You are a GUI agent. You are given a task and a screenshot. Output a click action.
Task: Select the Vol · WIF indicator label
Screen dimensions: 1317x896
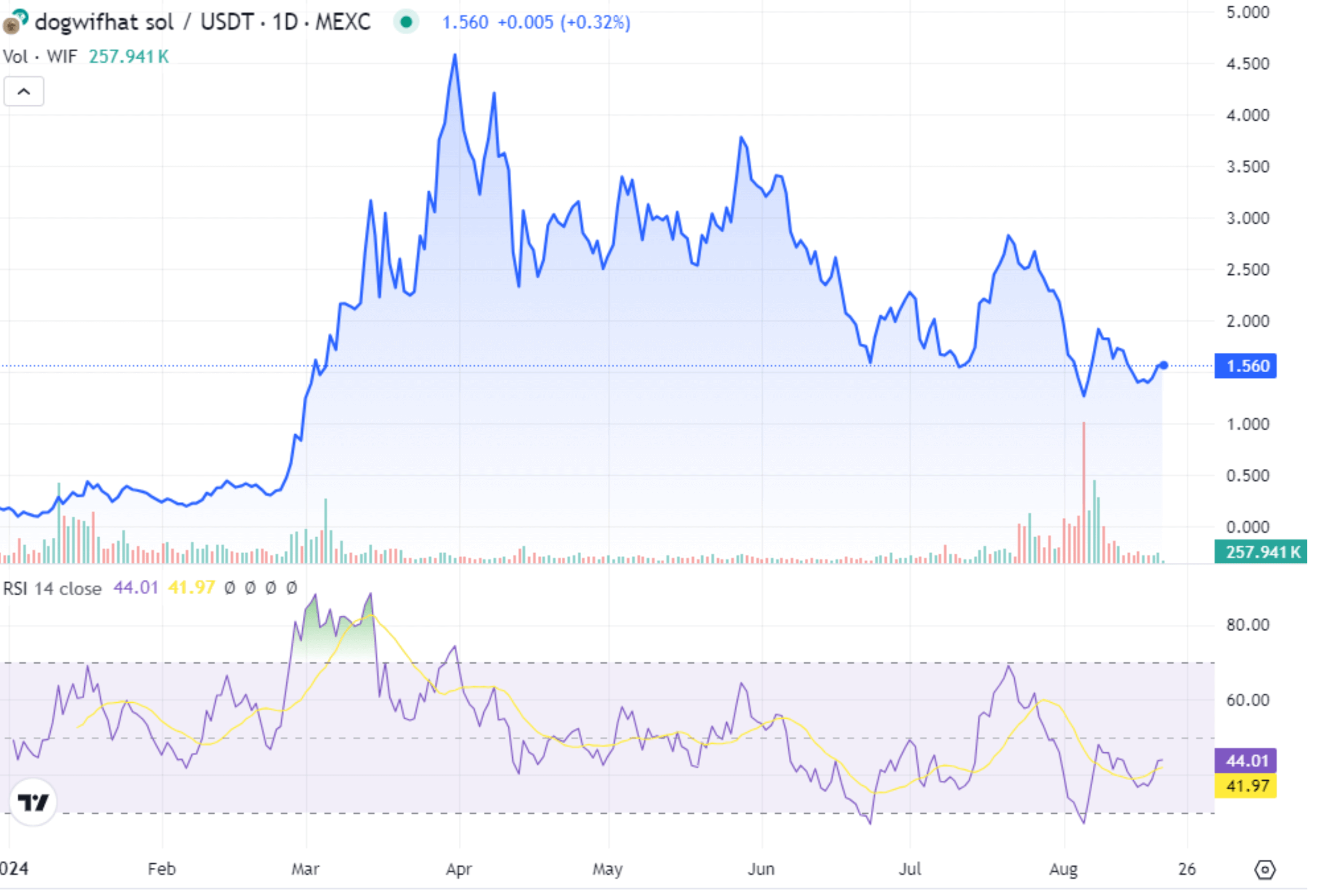coord(40,57)
